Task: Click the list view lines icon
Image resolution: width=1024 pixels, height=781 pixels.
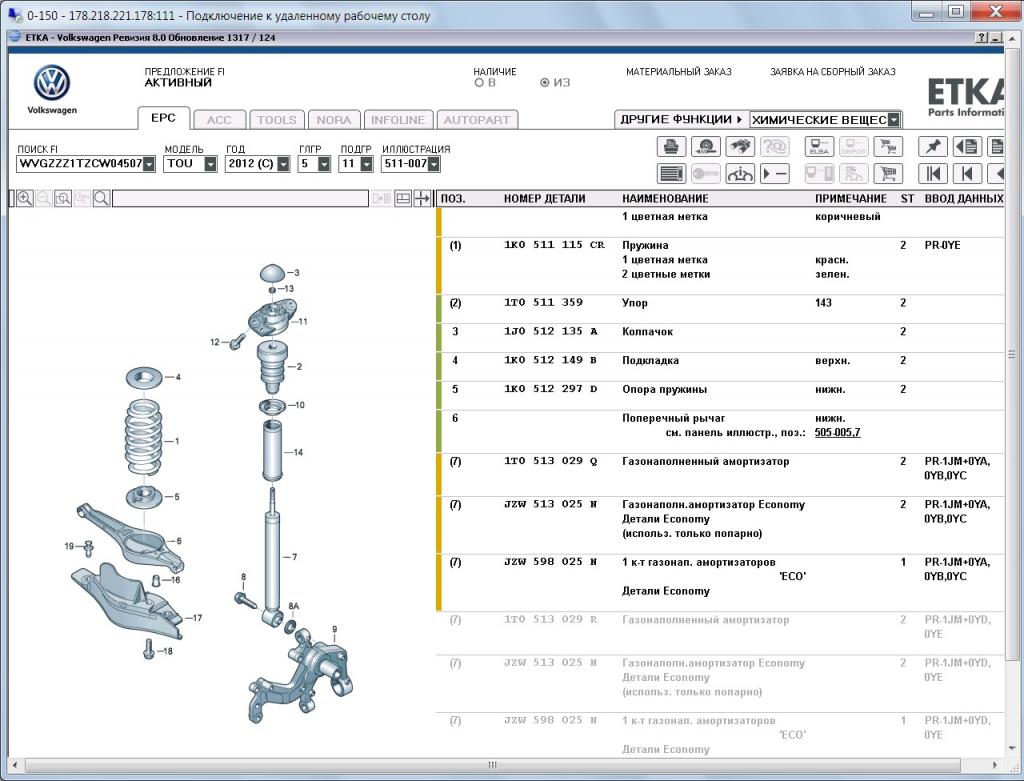Action: coord(671,174)
